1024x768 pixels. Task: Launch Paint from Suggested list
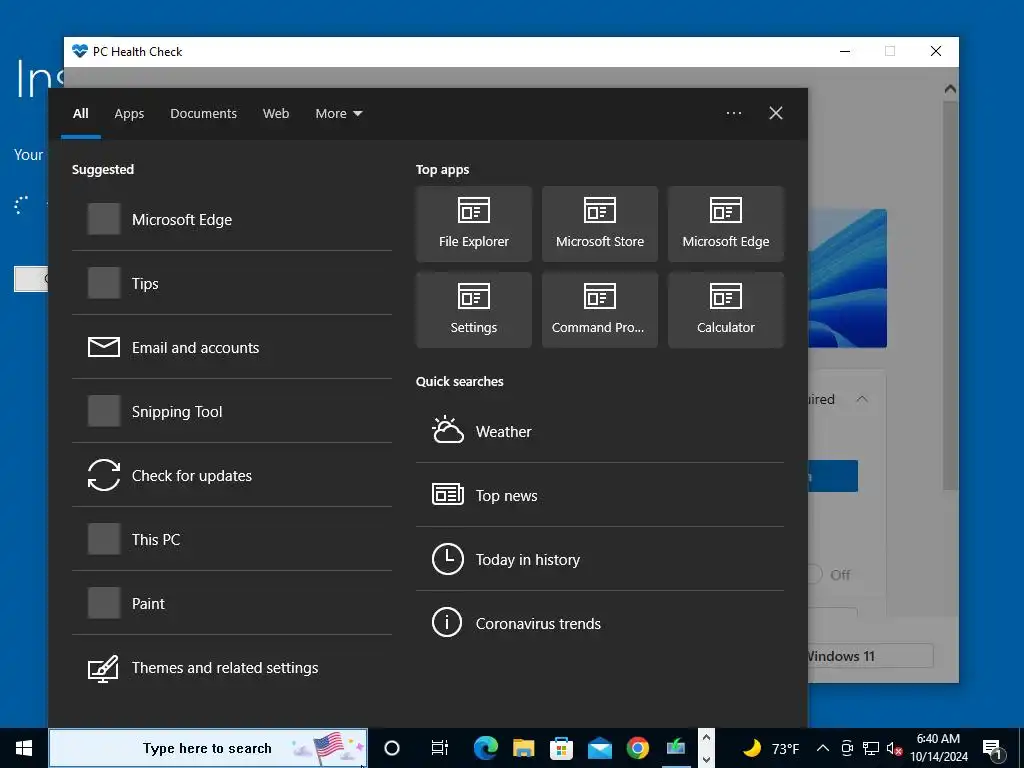[232, 603]
